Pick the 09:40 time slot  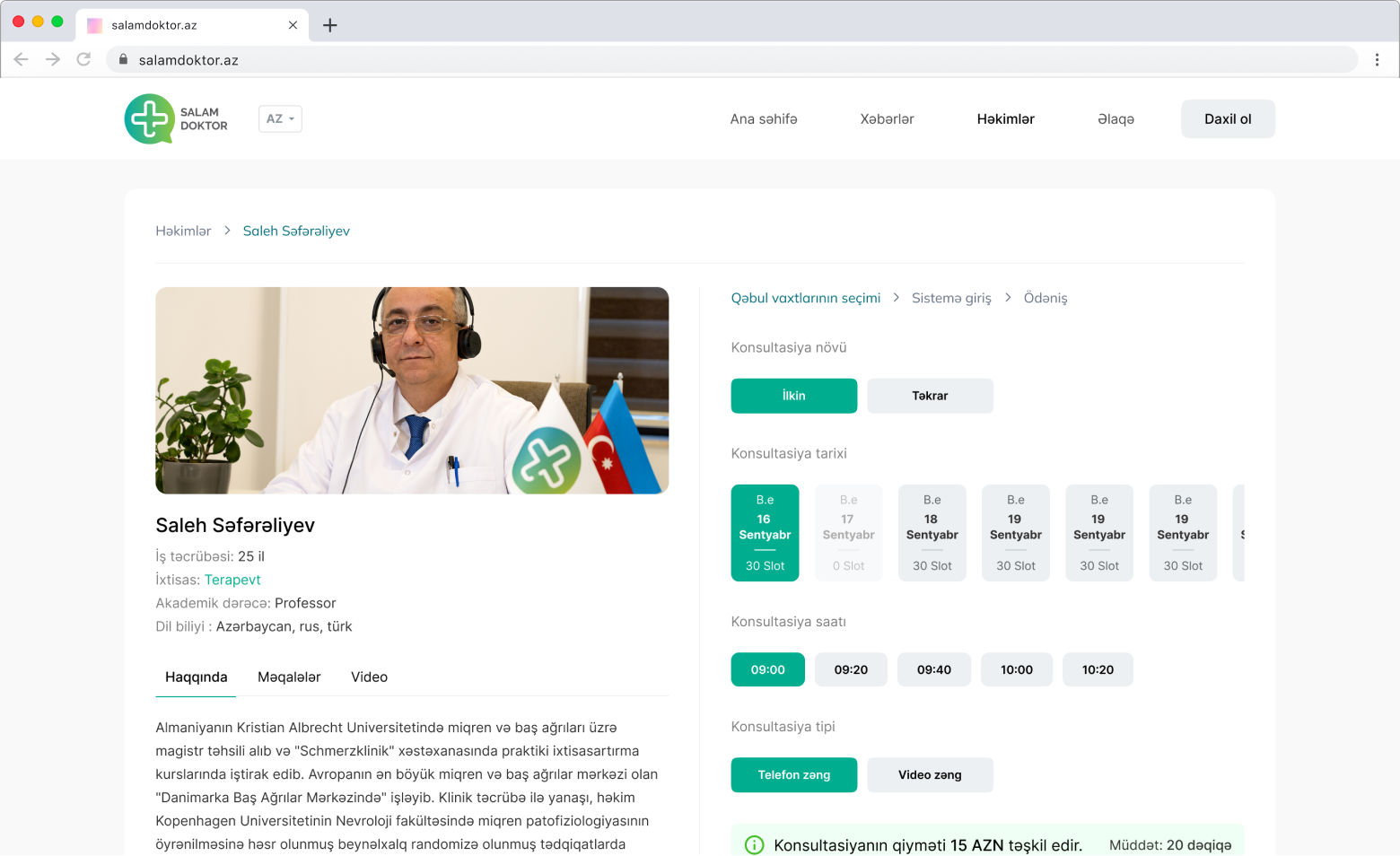pos(933,669)
